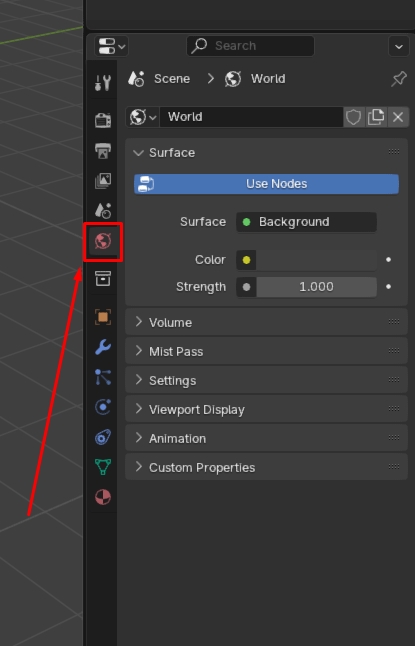The image size is (415, 646).
Task: Click the Color swatch field
Action: [x=316, y=260]
